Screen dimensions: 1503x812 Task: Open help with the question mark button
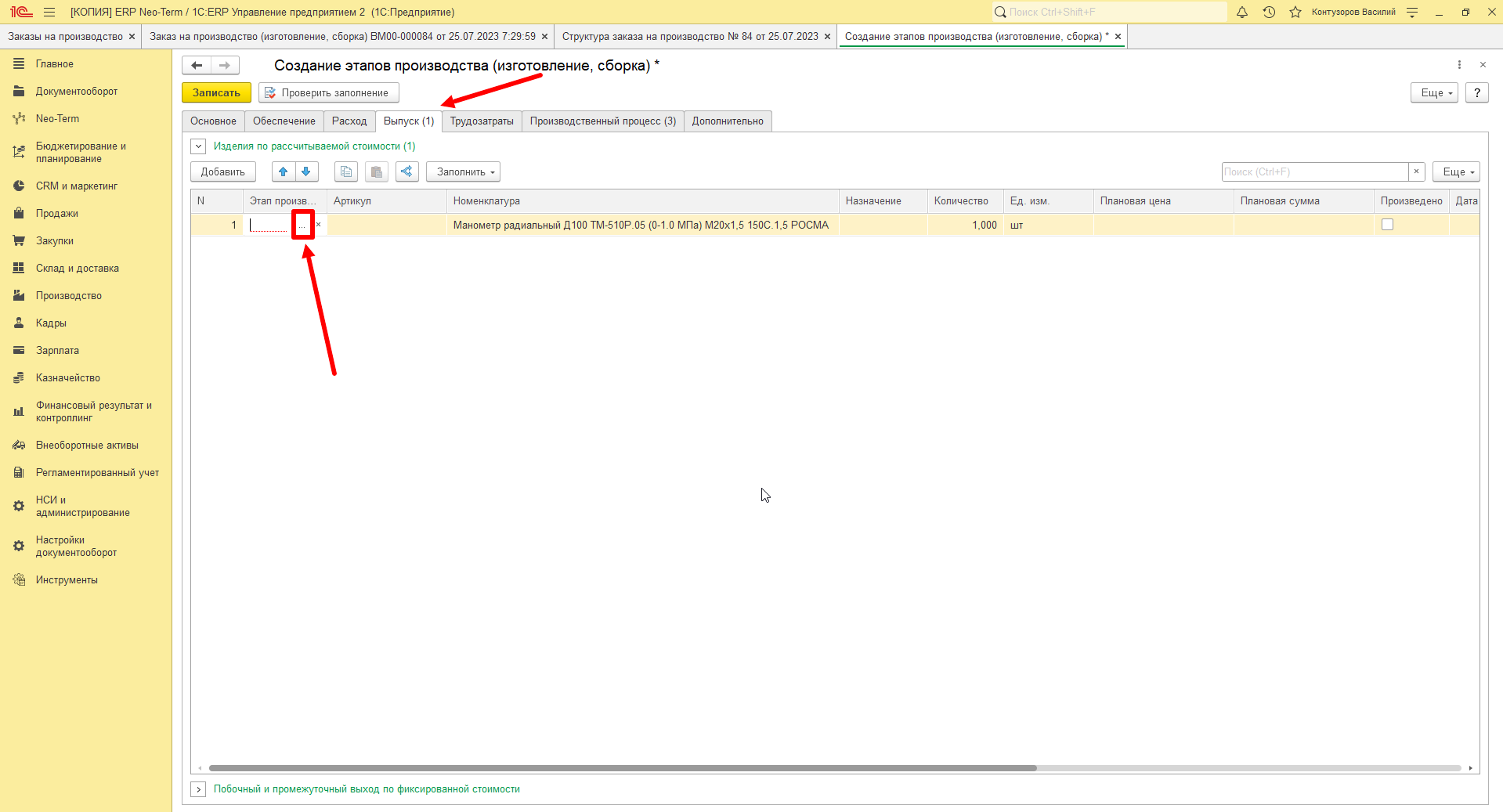[1476, 92]
